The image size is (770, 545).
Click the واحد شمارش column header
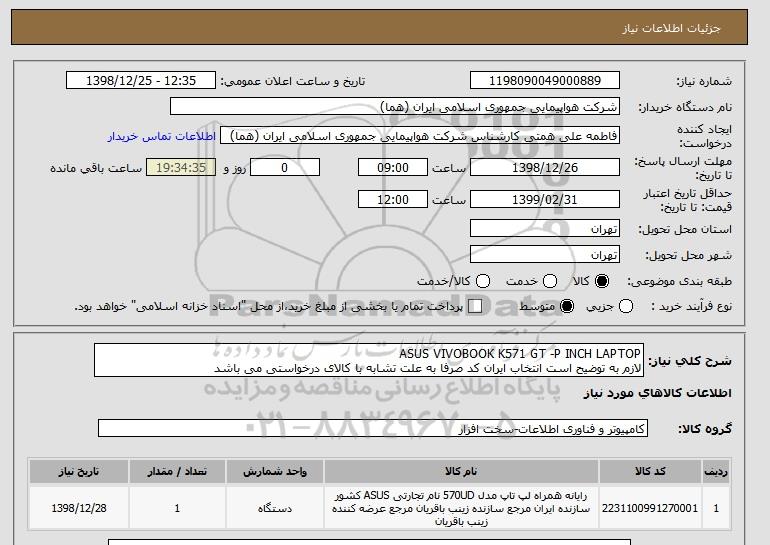[x=275, y=471]
